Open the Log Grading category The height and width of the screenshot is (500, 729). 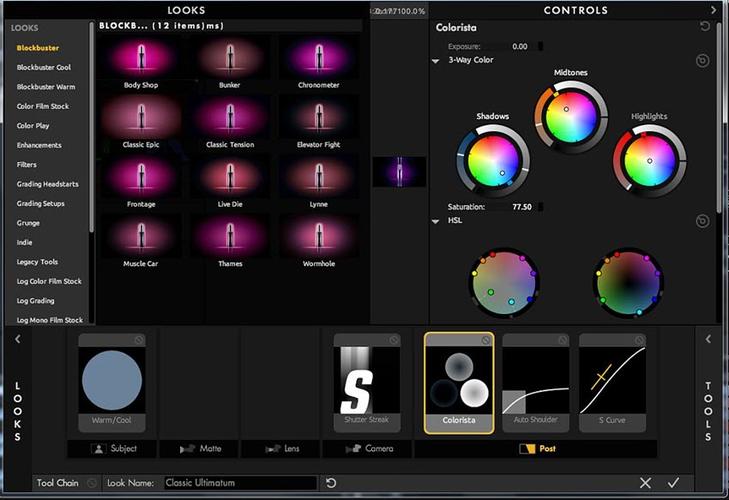coord(35,301)
